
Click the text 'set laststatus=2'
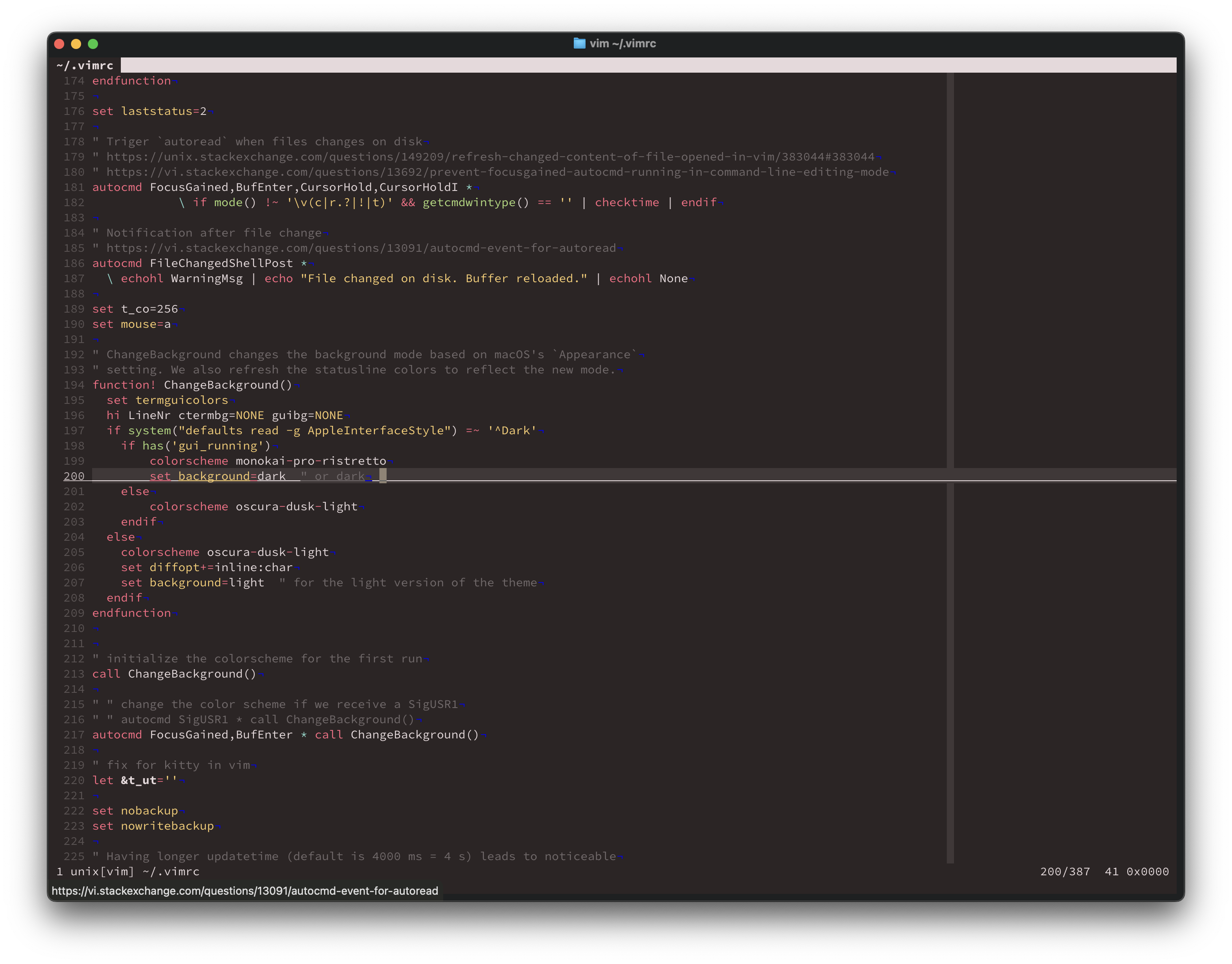tap(149, 111)
